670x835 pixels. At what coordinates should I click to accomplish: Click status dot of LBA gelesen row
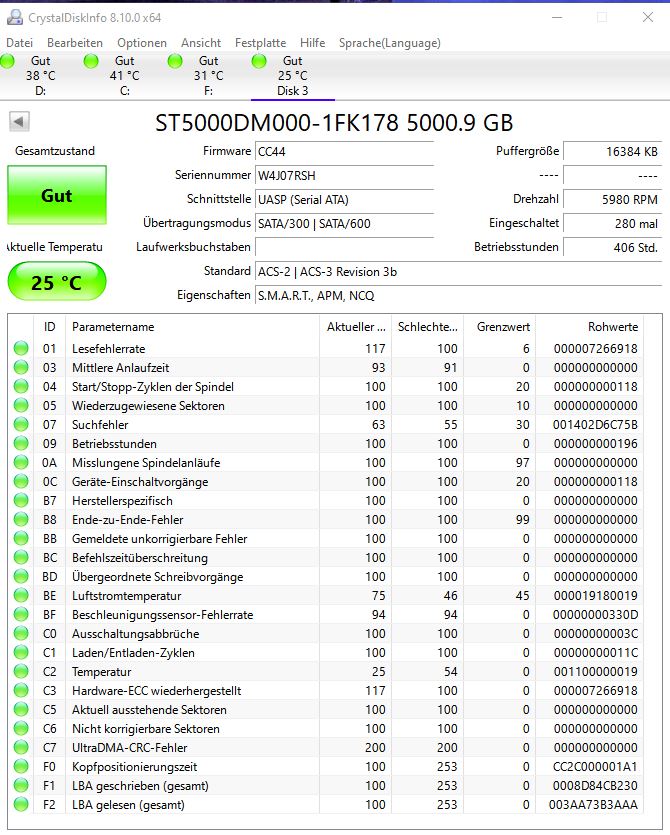[21, 805]
